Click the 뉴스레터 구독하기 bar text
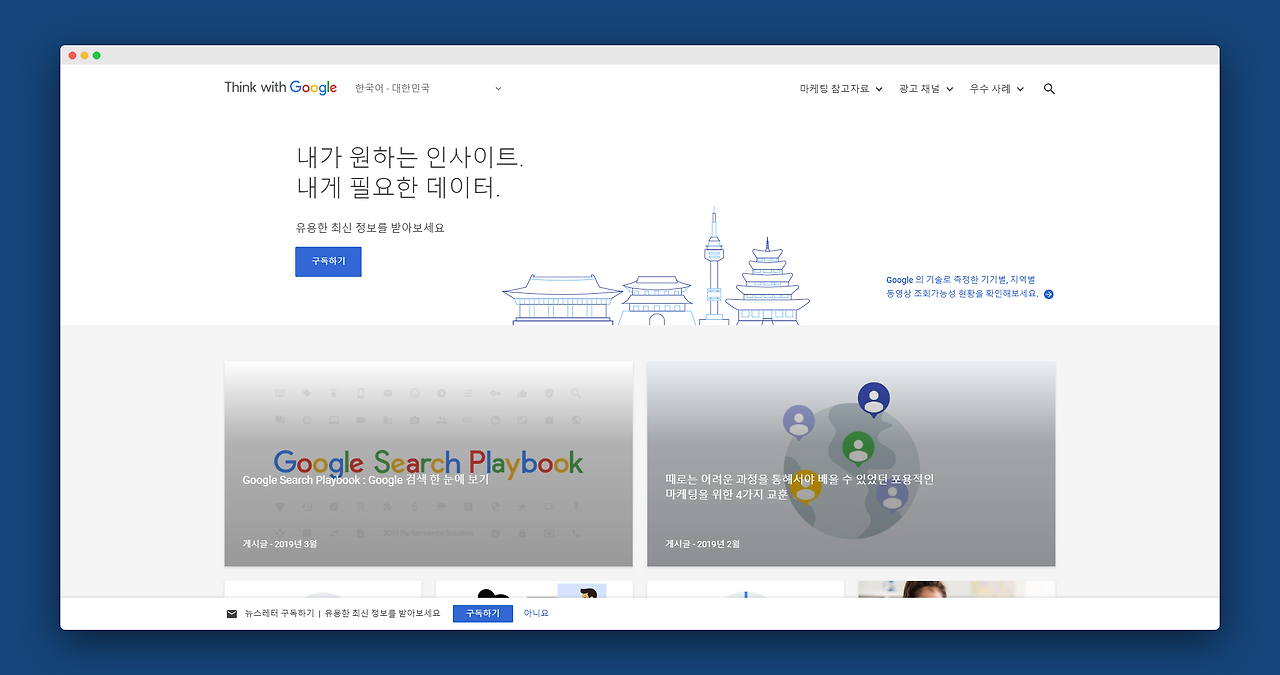This screenshot has height=675, width=1280. [x=279, y=613]
